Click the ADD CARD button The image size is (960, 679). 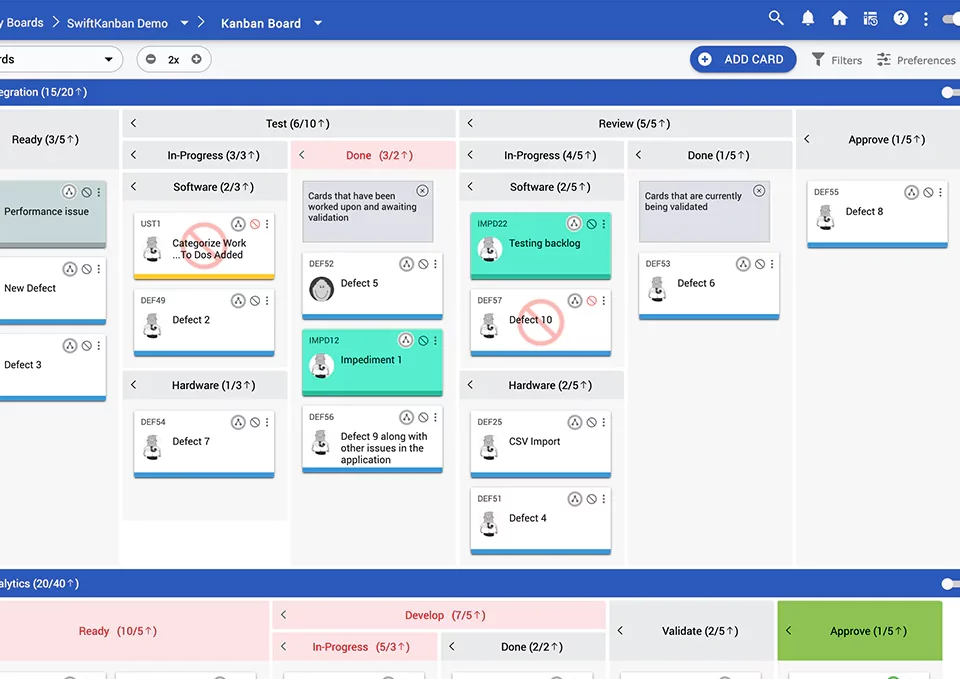tap(743, 59)
